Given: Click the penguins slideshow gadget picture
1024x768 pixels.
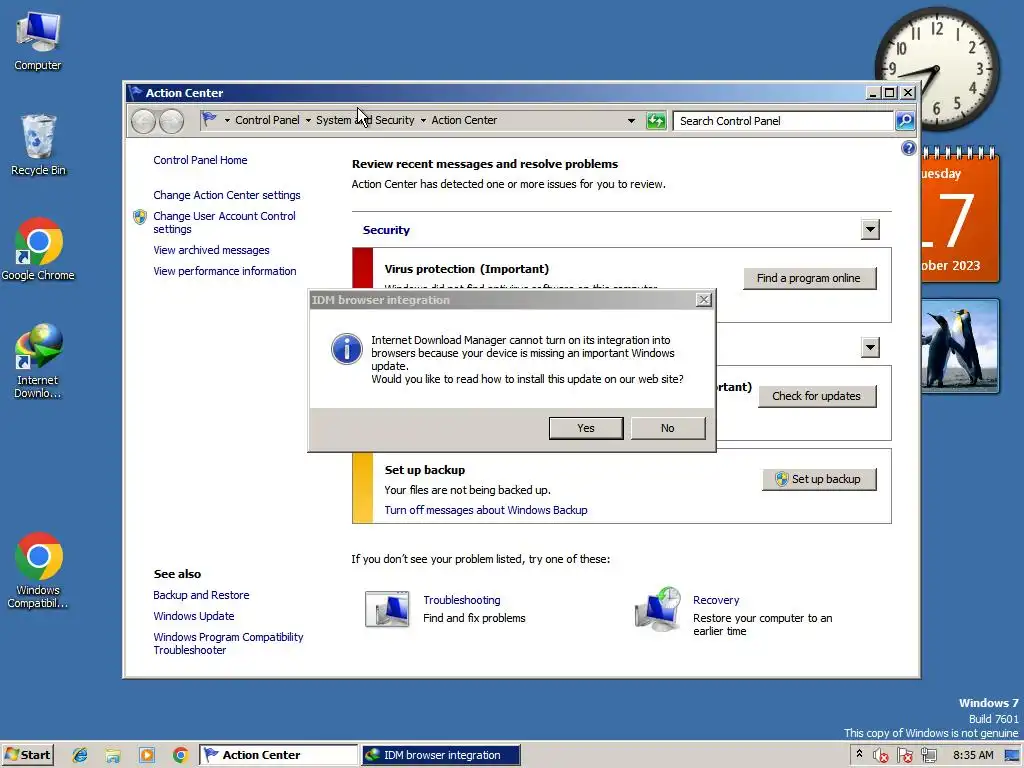Looking at the screenshot, I should tap(960, 346).
